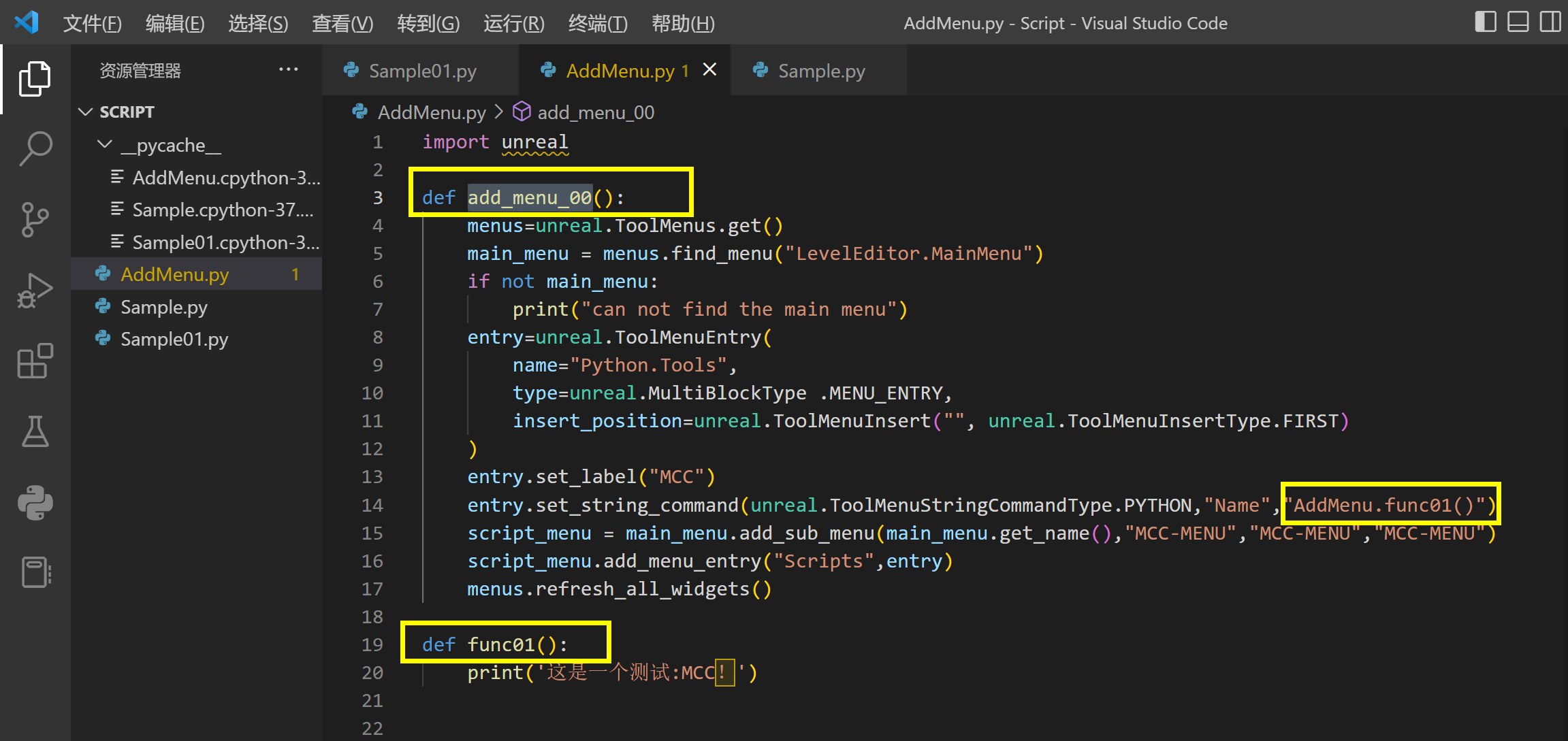Open the Source Control view
The height and width of the screenshot is (741, 1568).
coord(35,219)
